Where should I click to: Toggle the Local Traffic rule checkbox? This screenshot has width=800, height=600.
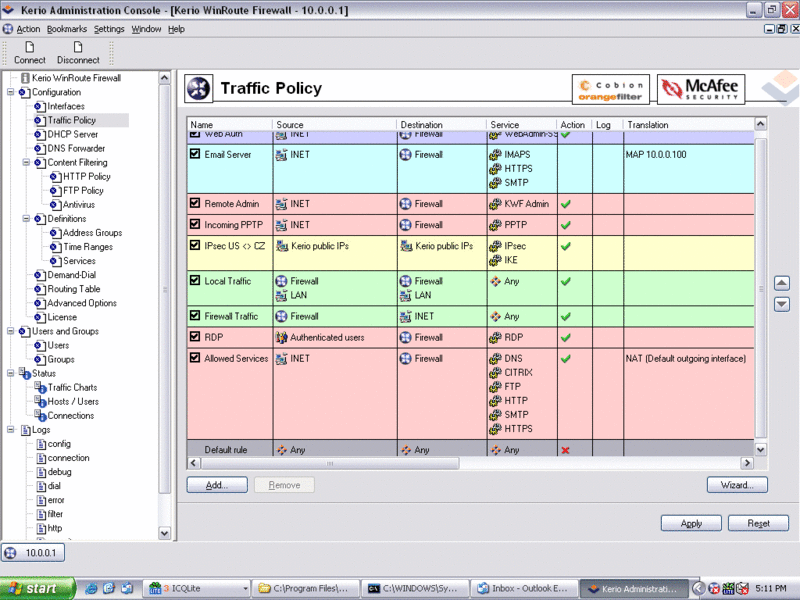(194, 280)
